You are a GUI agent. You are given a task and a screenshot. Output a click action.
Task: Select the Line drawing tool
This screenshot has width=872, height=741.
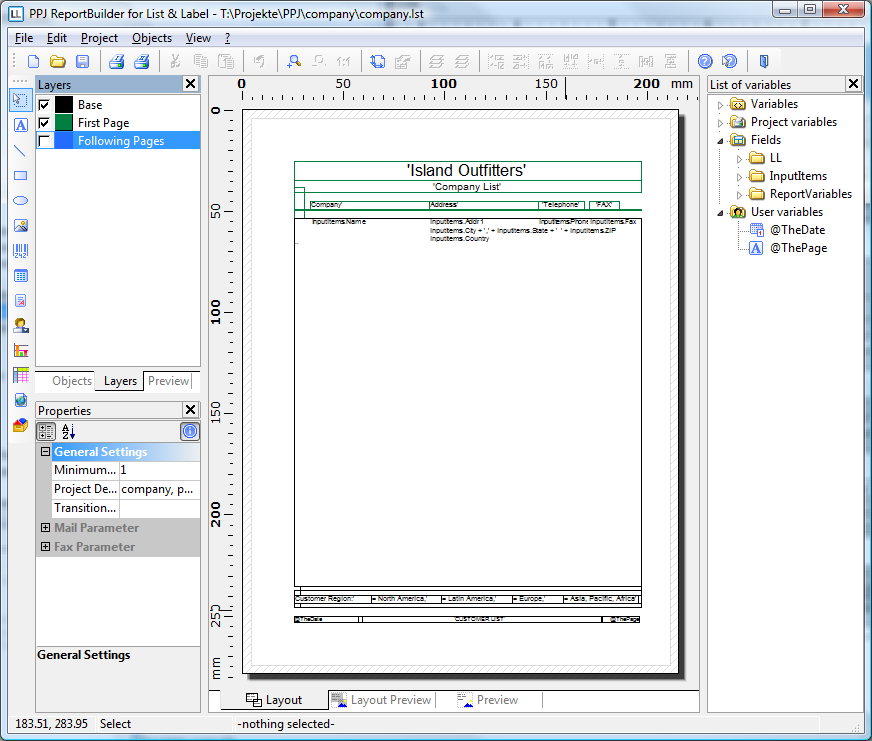pyautogui.click(x=21, y=150)
